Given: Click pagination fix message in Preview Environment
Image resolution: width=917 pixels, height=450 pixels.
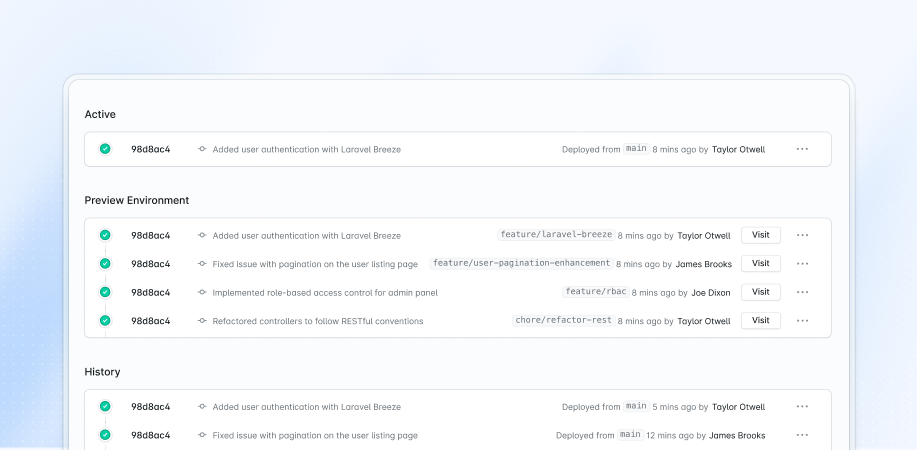Looking at the screenshot, I should [315, 264].
